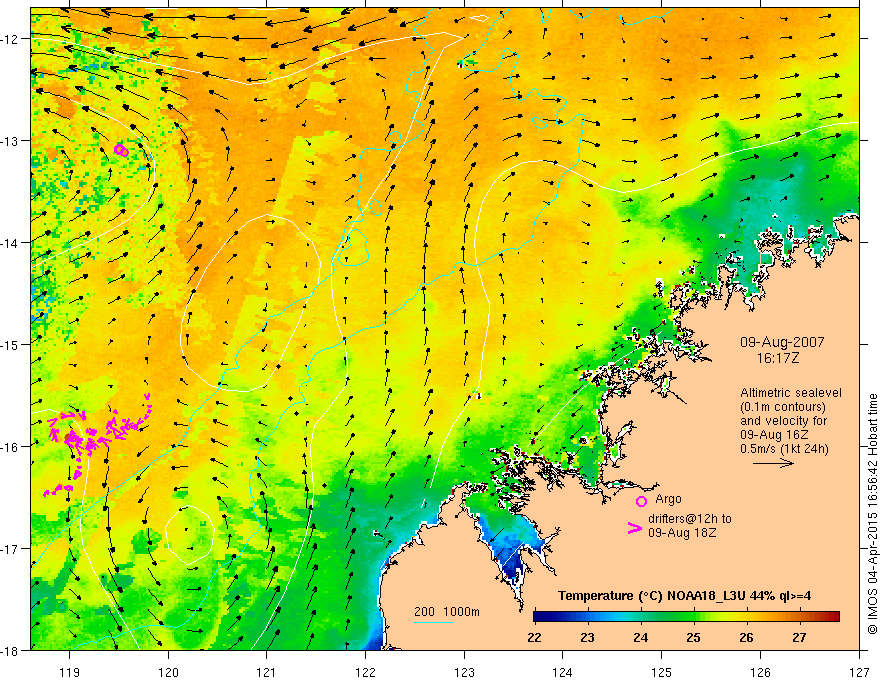Click the colorbar tick label '22'
Screen dimensions: 880x680
(534, 638)
